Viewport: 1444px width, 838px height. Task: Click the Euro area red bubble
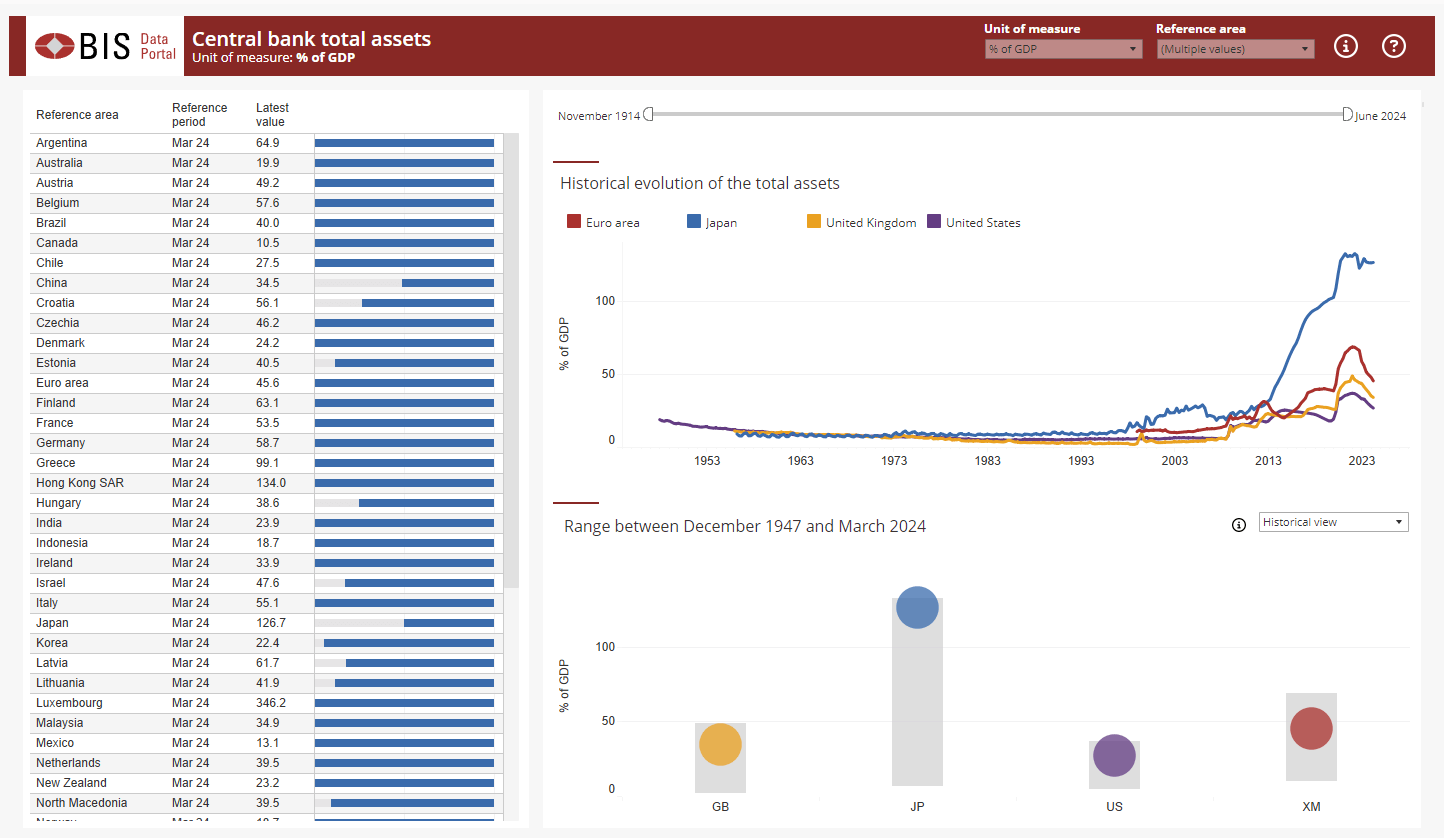click(1311, 728)
